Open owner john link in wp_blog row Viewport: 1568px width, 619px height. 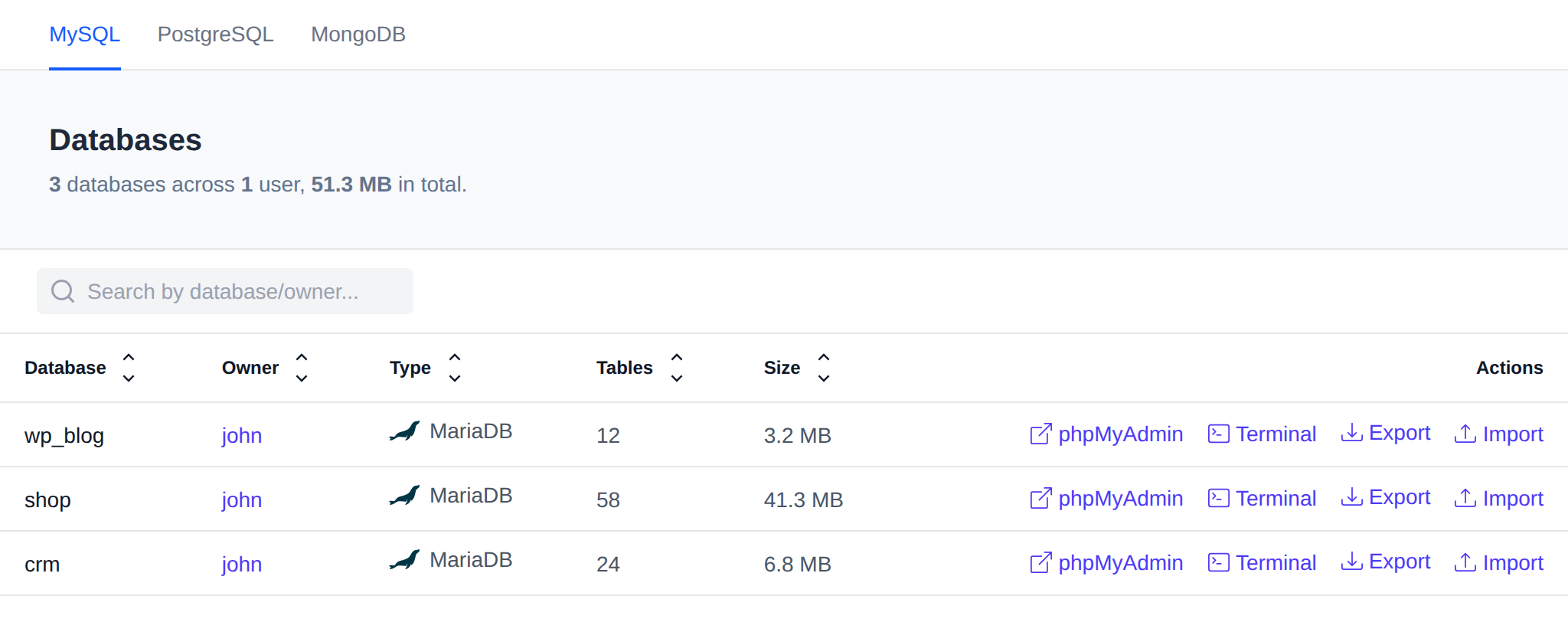242,435
